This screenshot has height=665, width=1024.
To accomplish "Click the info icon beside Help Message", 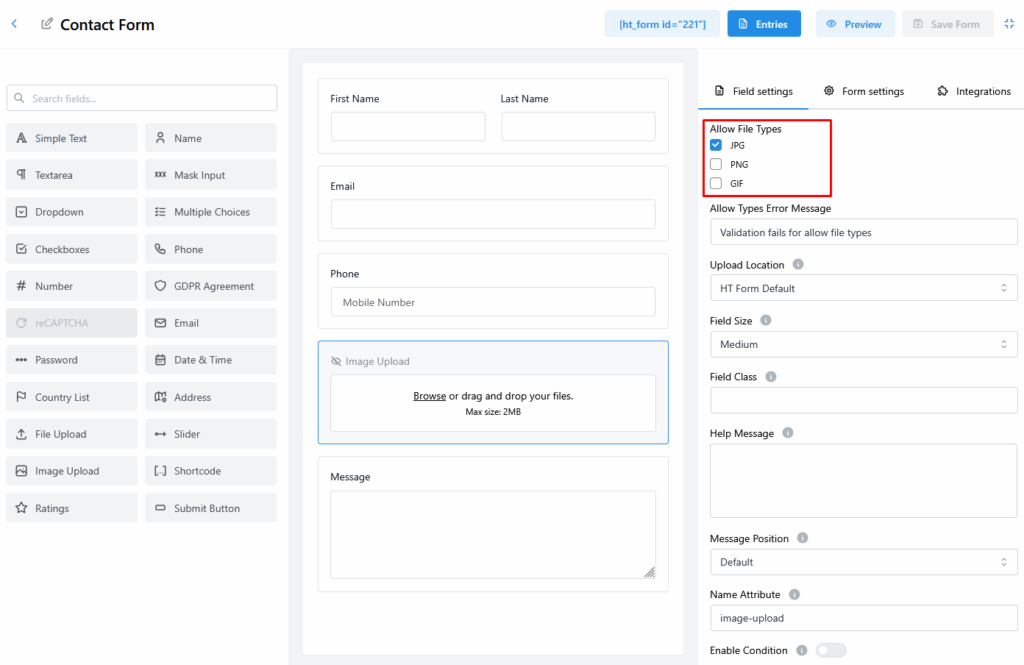I will point(788,433).
